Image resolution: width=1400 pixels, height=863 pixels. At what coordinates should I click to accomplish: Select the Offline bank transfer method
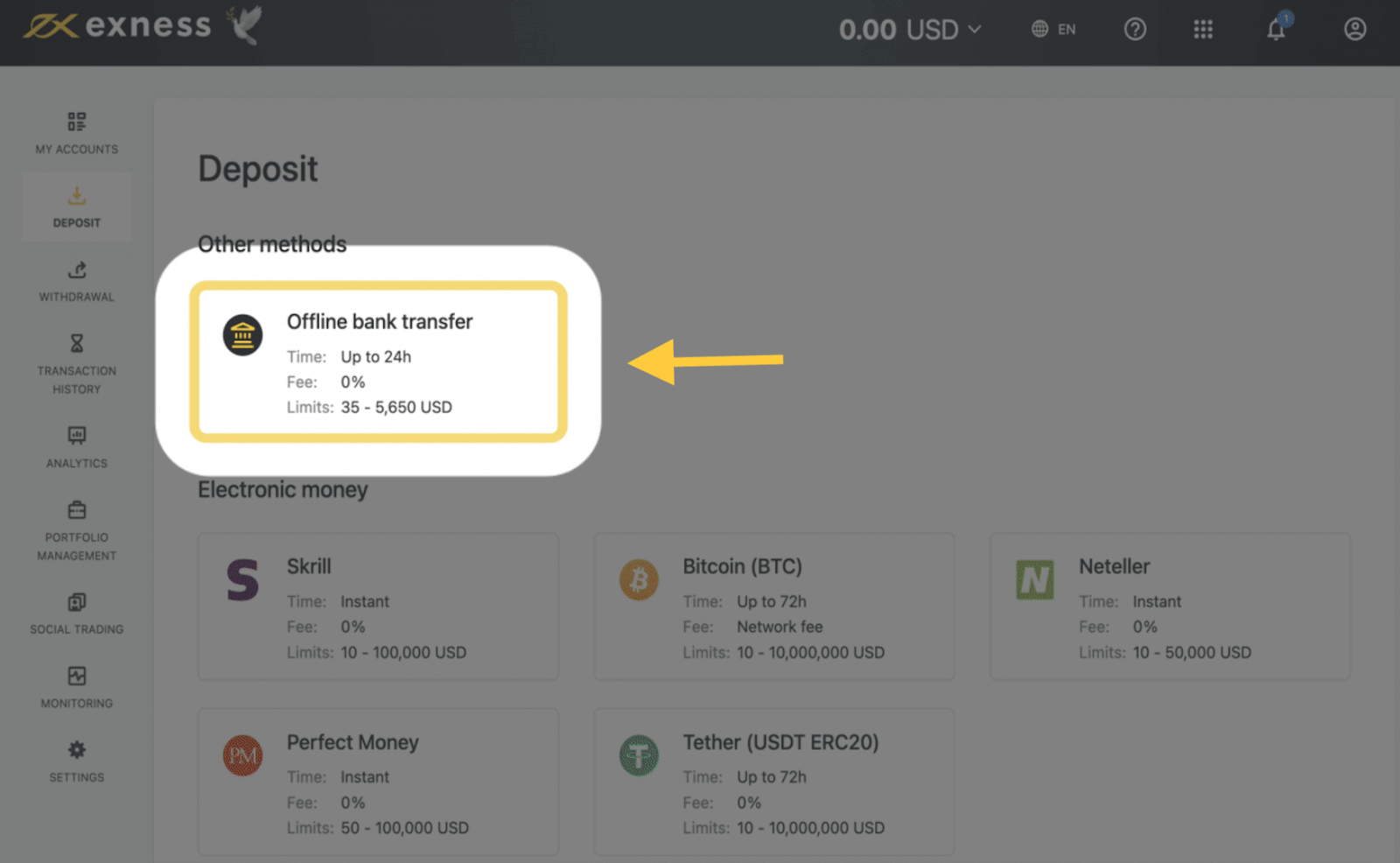pyautogui.click(x=379, y=361)
